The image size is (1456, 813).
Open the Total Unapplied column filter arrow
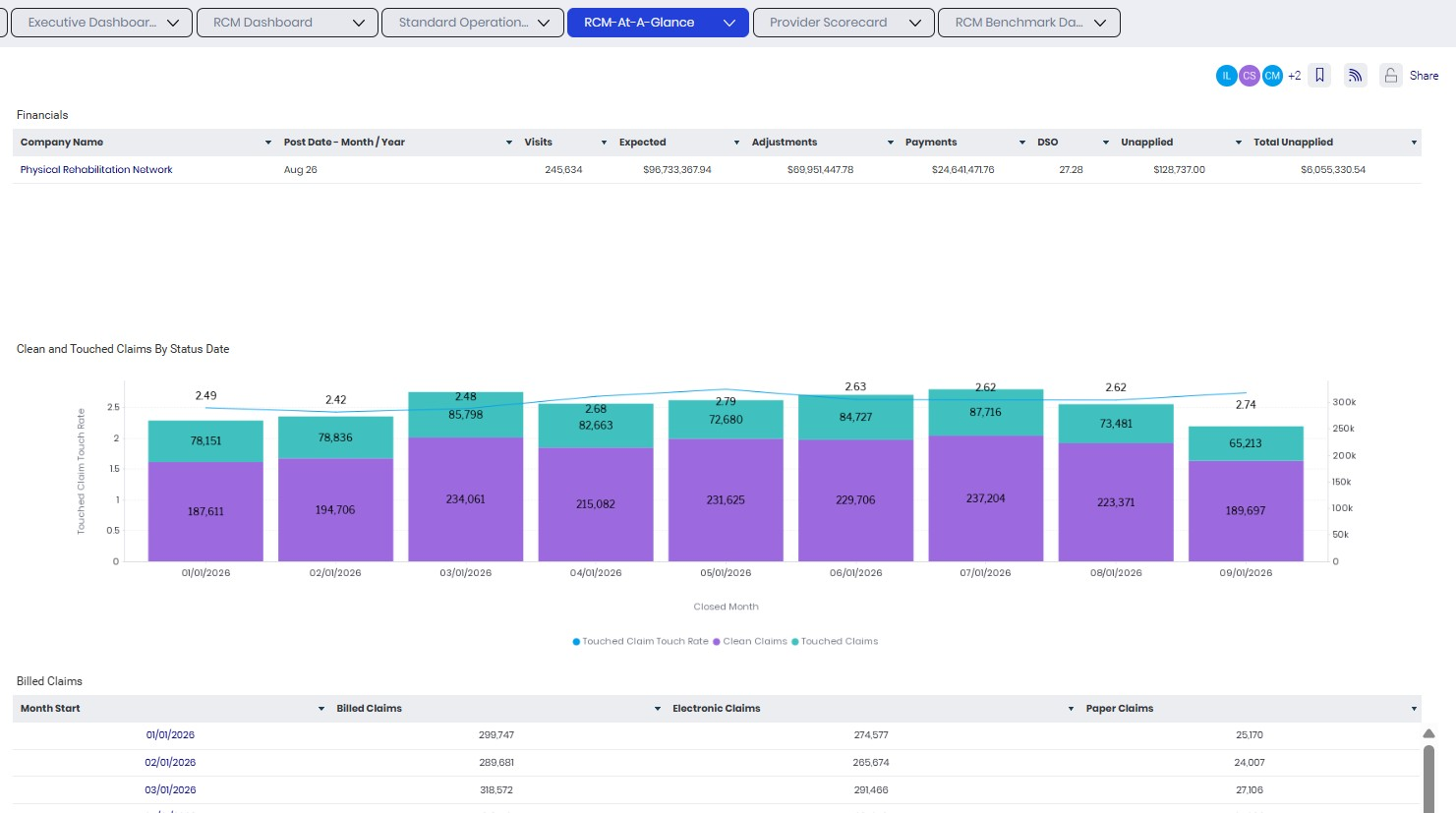(x=1414, y=143)
